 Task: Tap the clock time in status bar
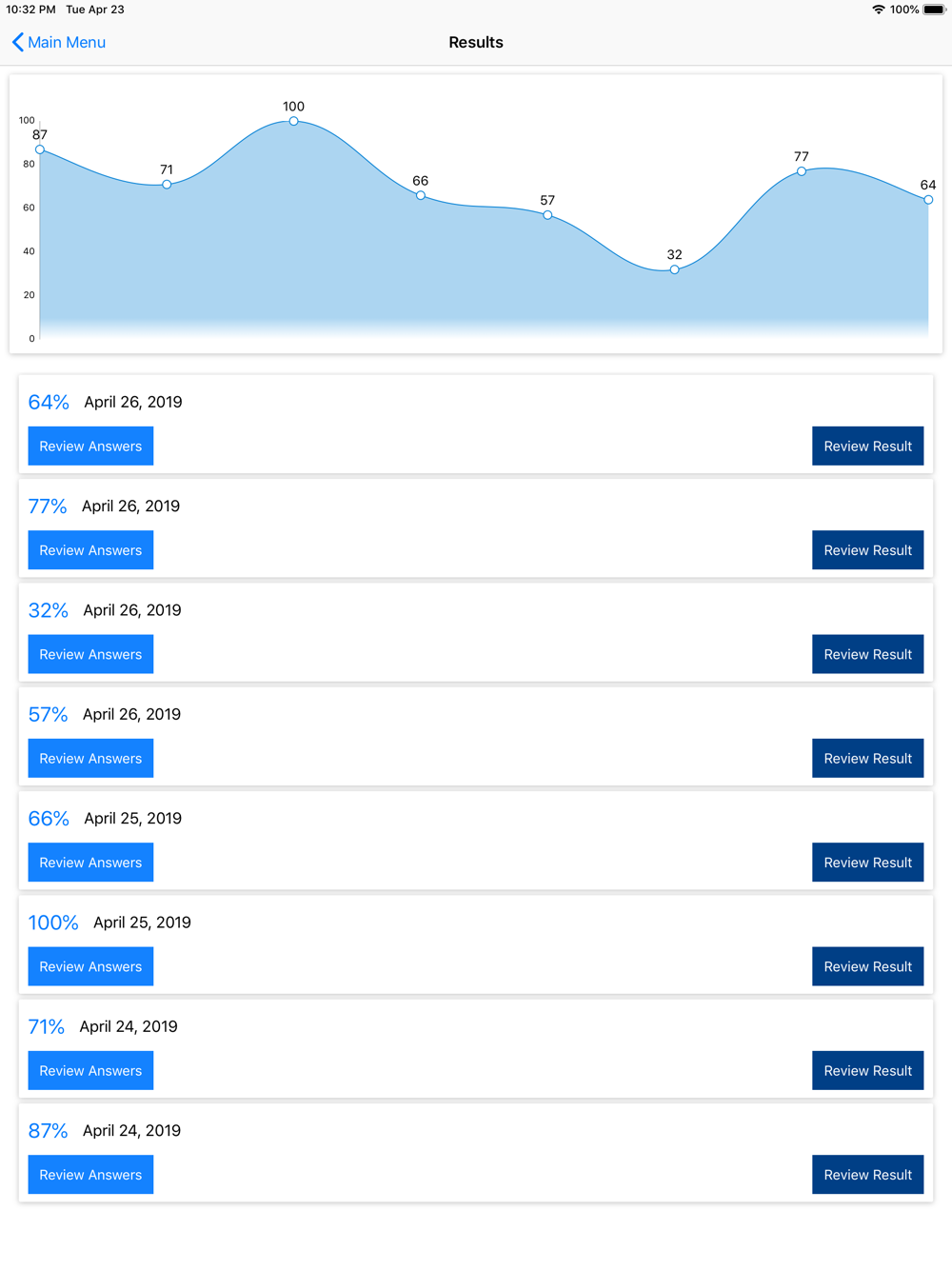coord(30,10)
